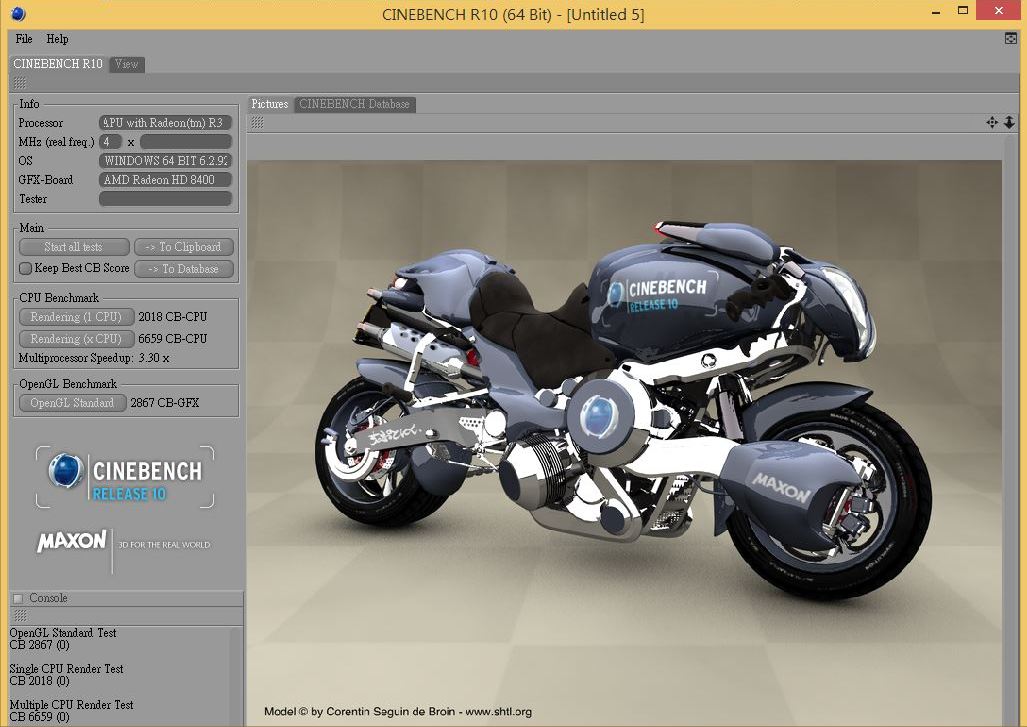Run the Rendering (x CPU) test
Image resolution: width=1027 pixels, height=727 pixels.
click(x=77, y=339)
